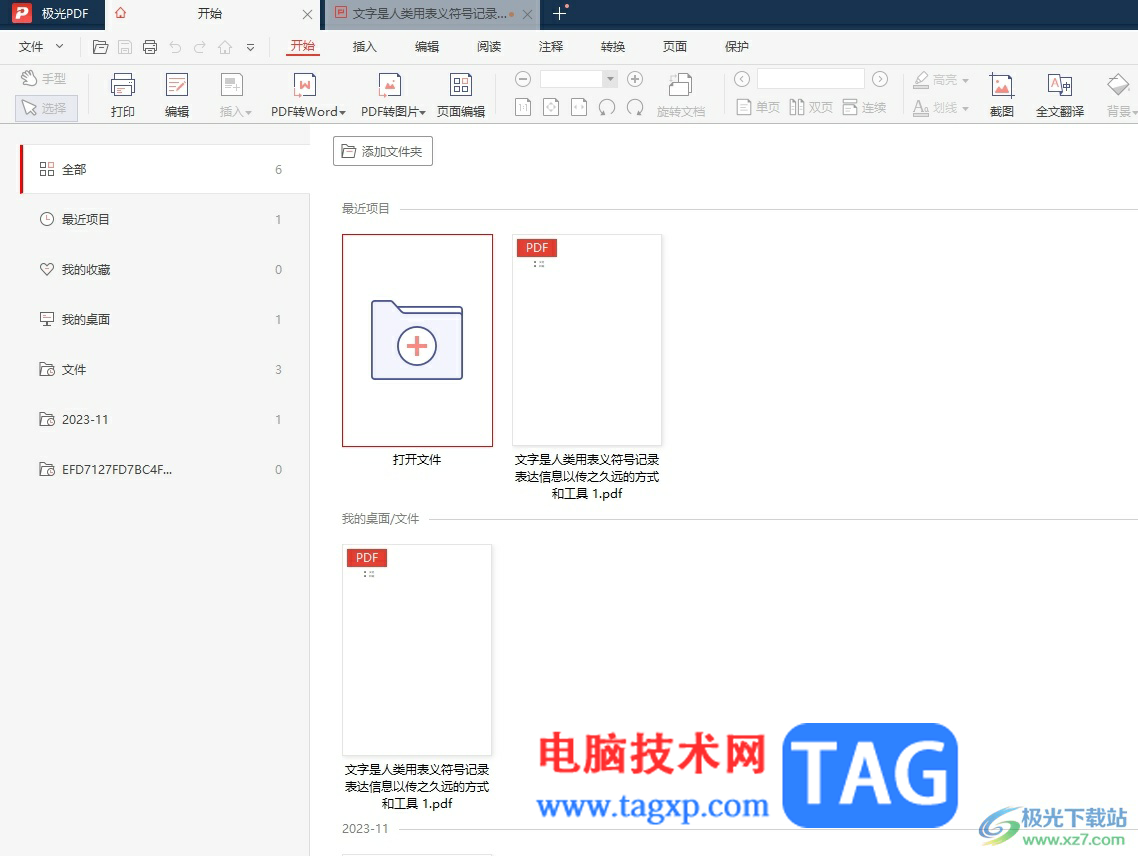Screen dimensions: 1138x856
Task: Click the previous page arrow icon
Action: tap(742, 78)
